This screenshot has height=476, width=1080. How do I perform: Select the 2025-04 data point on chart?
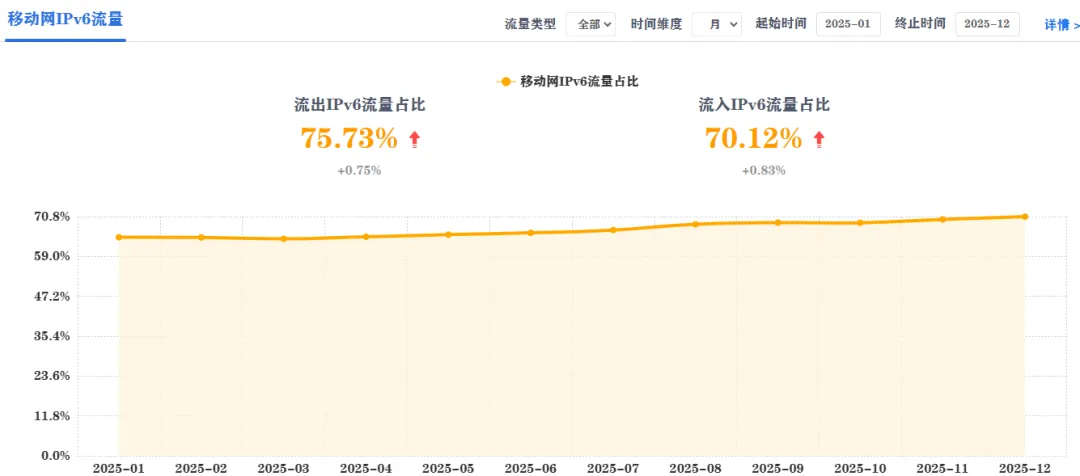tap(366, 236)
